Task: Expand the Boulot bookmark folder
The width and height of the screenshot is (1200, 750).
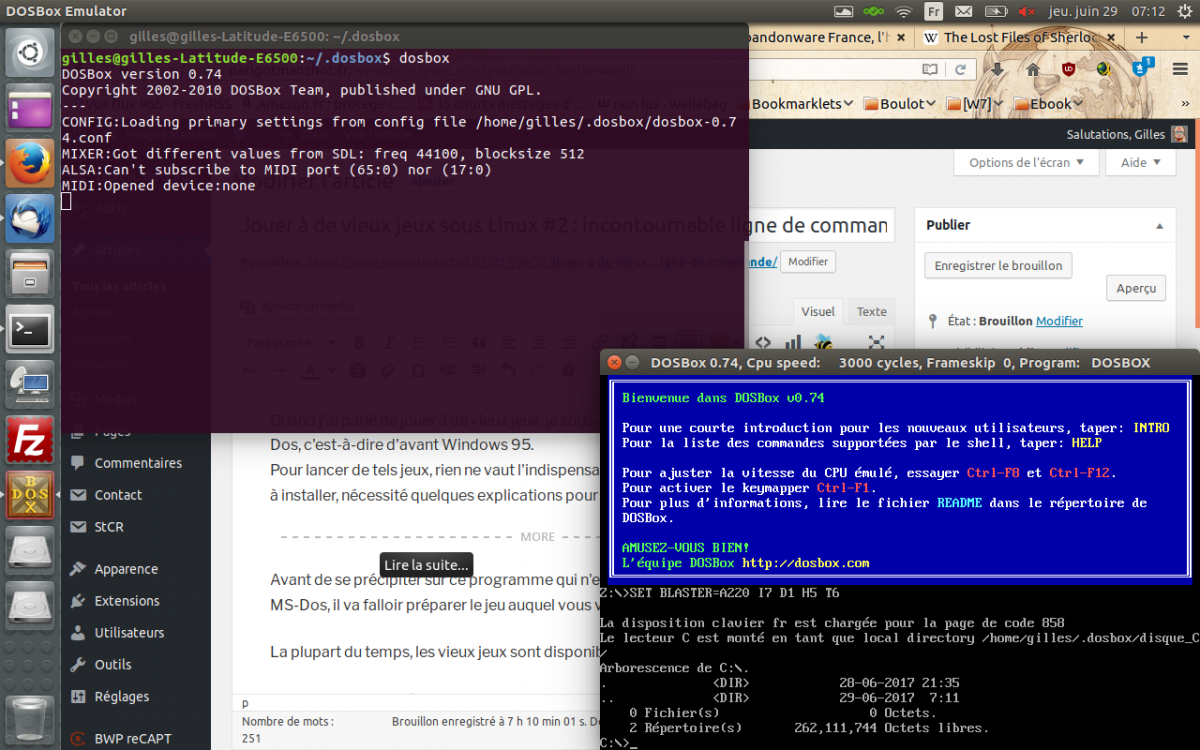Action: tap(901, 104)
